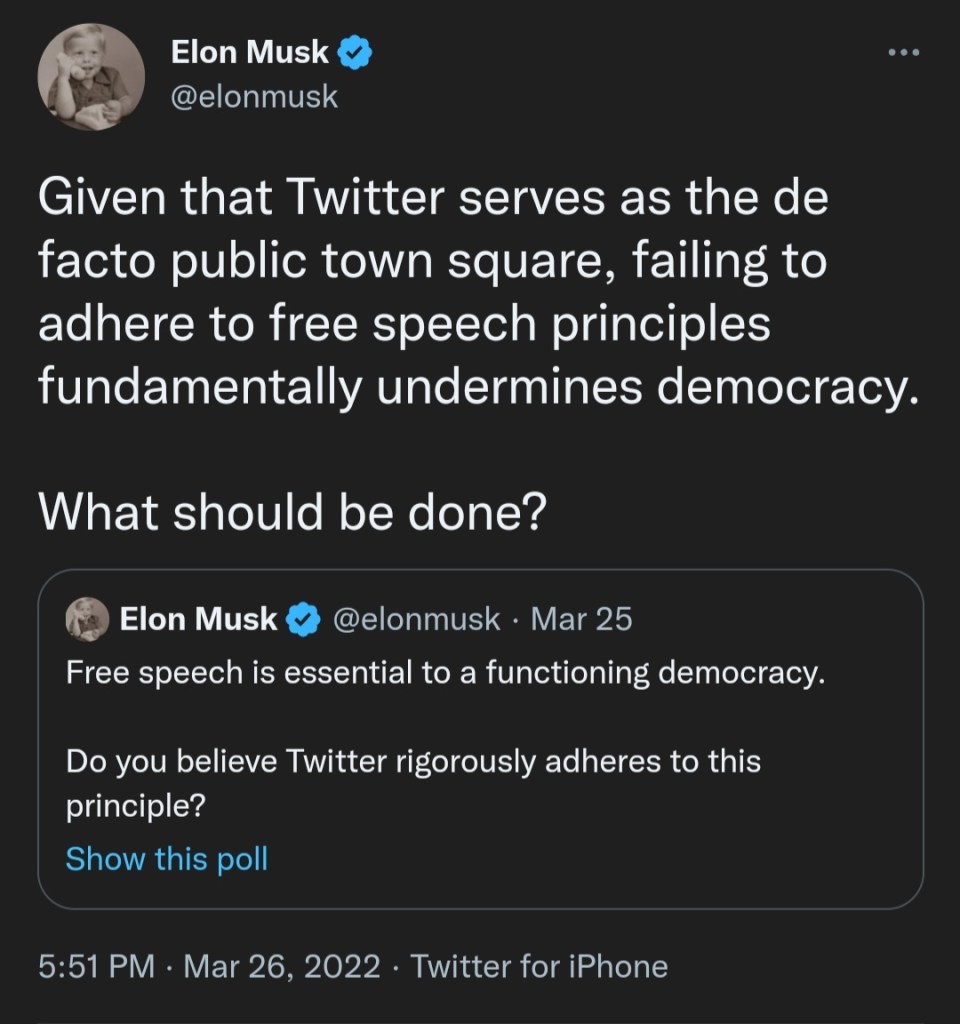Click the word "principle?" in the quoted tweet
960x1024 pixels.
pyautogui.click(x=135, y=806)
